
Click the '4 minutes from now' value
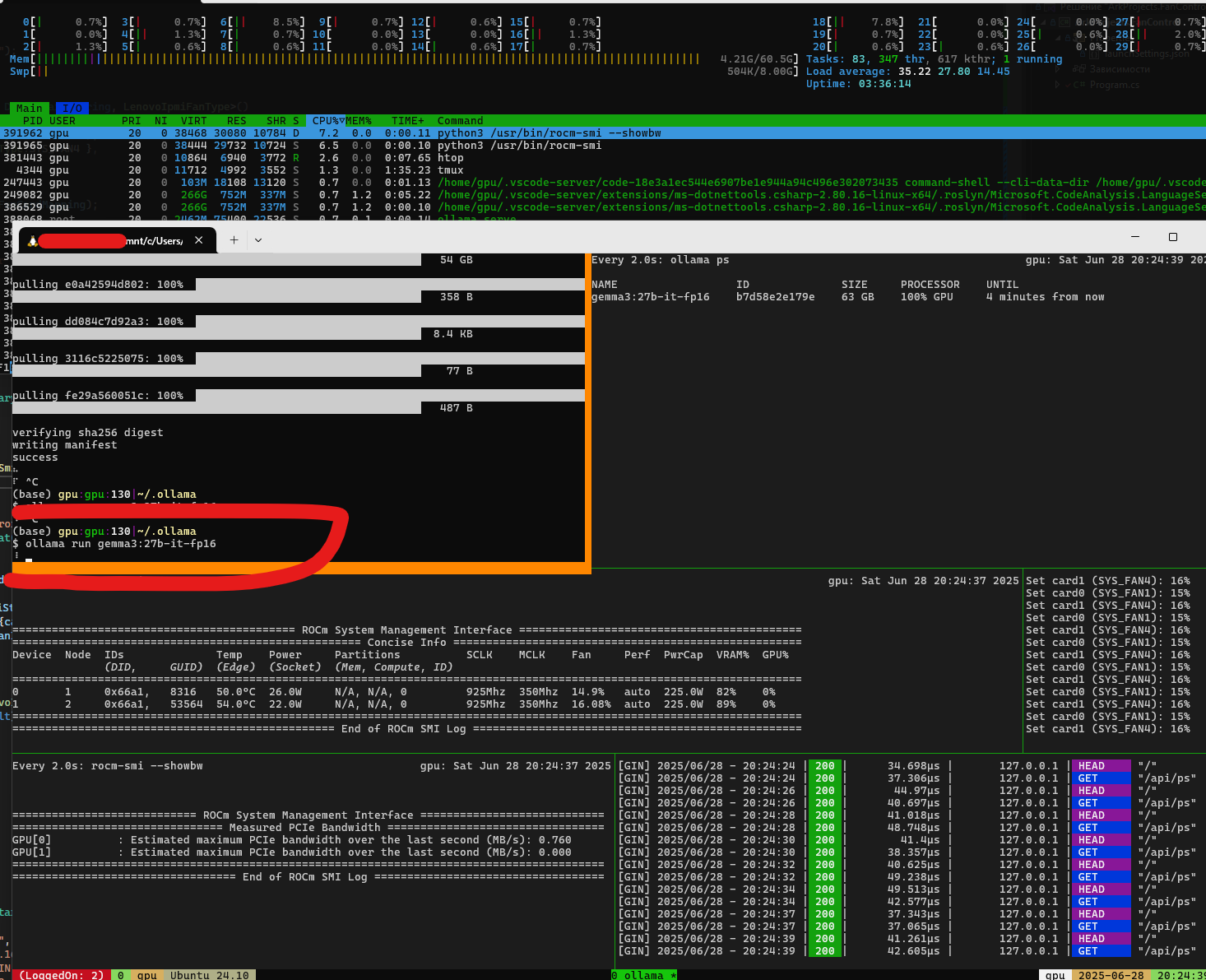point(1046,297)
